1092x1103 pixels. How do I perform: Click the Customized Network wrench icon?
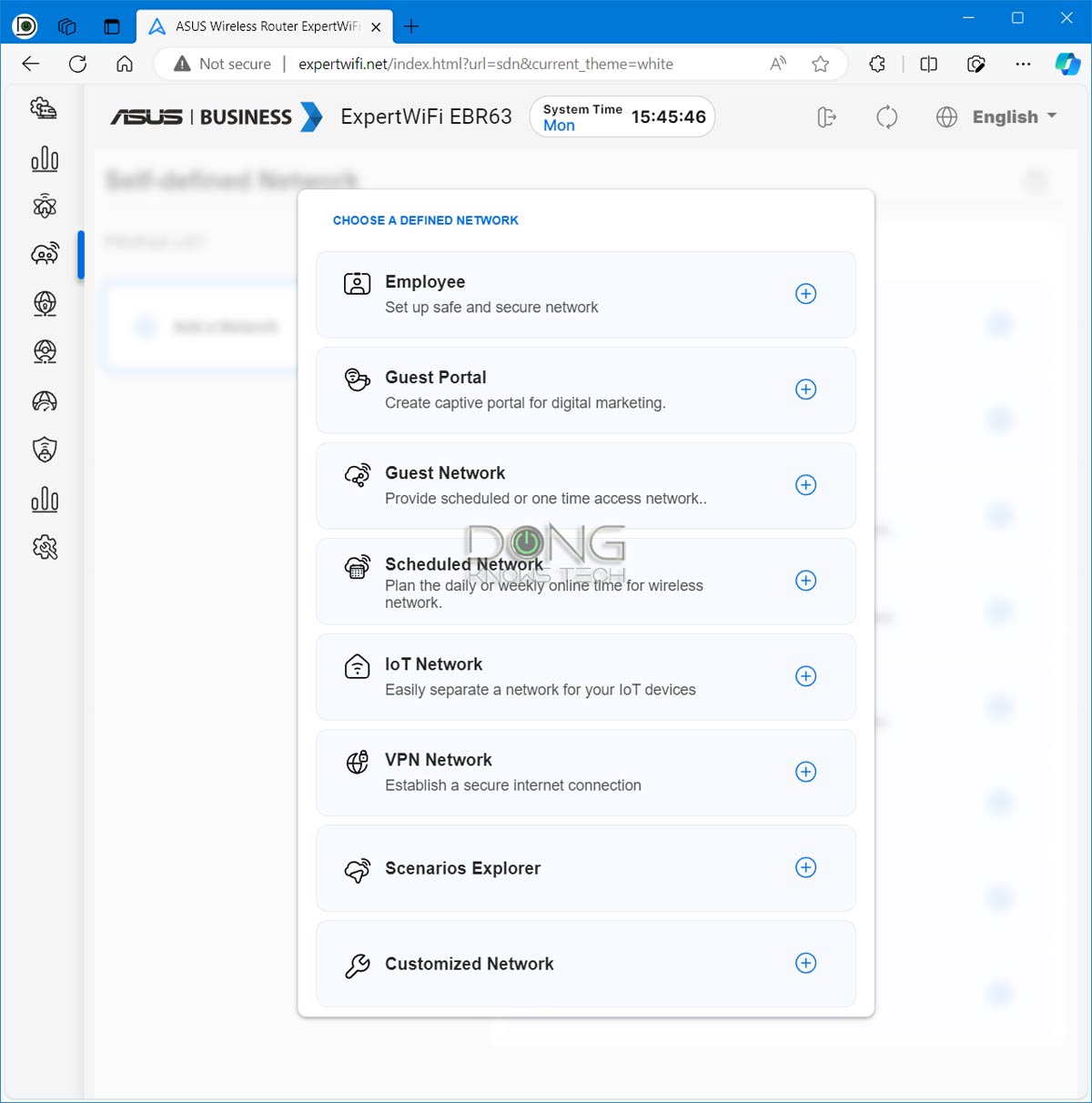click(357, 966)
